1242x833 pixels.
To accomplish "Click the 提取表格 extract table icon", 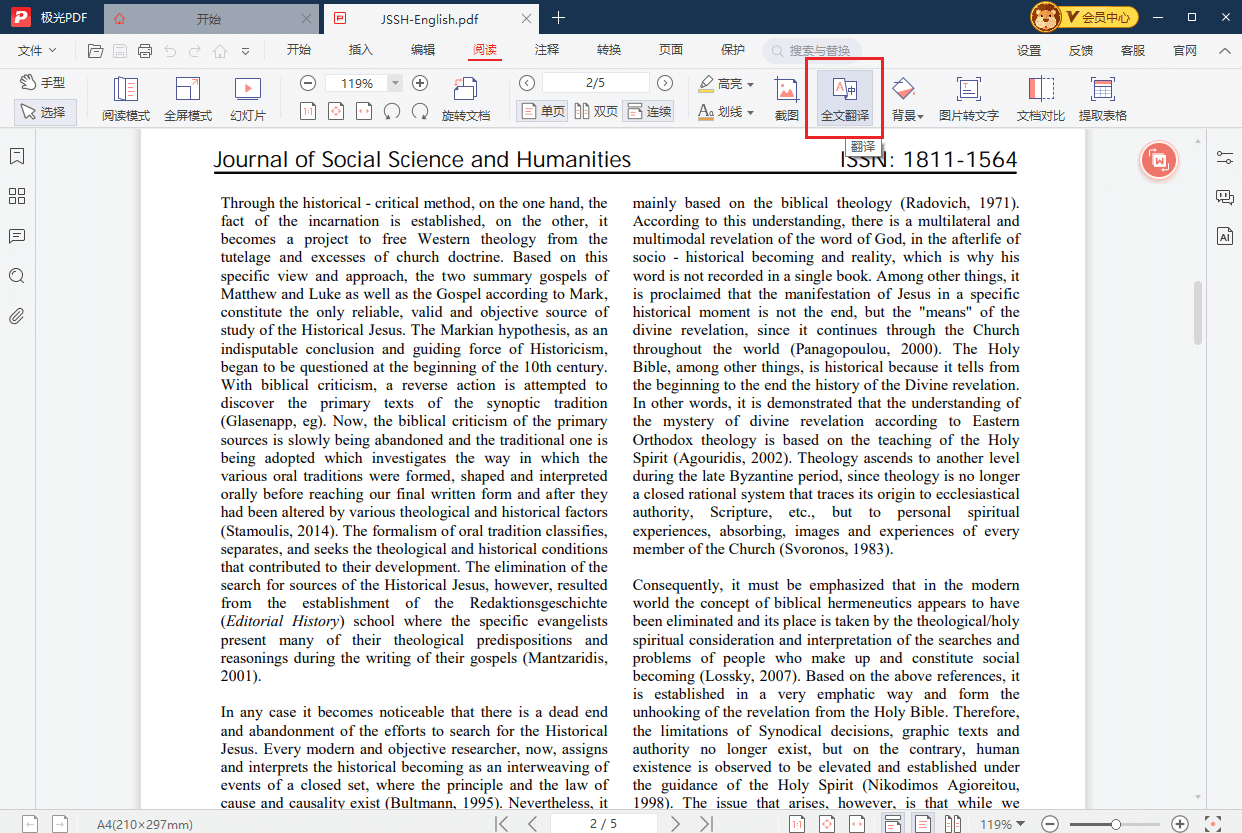I will tap(1102, 99).
